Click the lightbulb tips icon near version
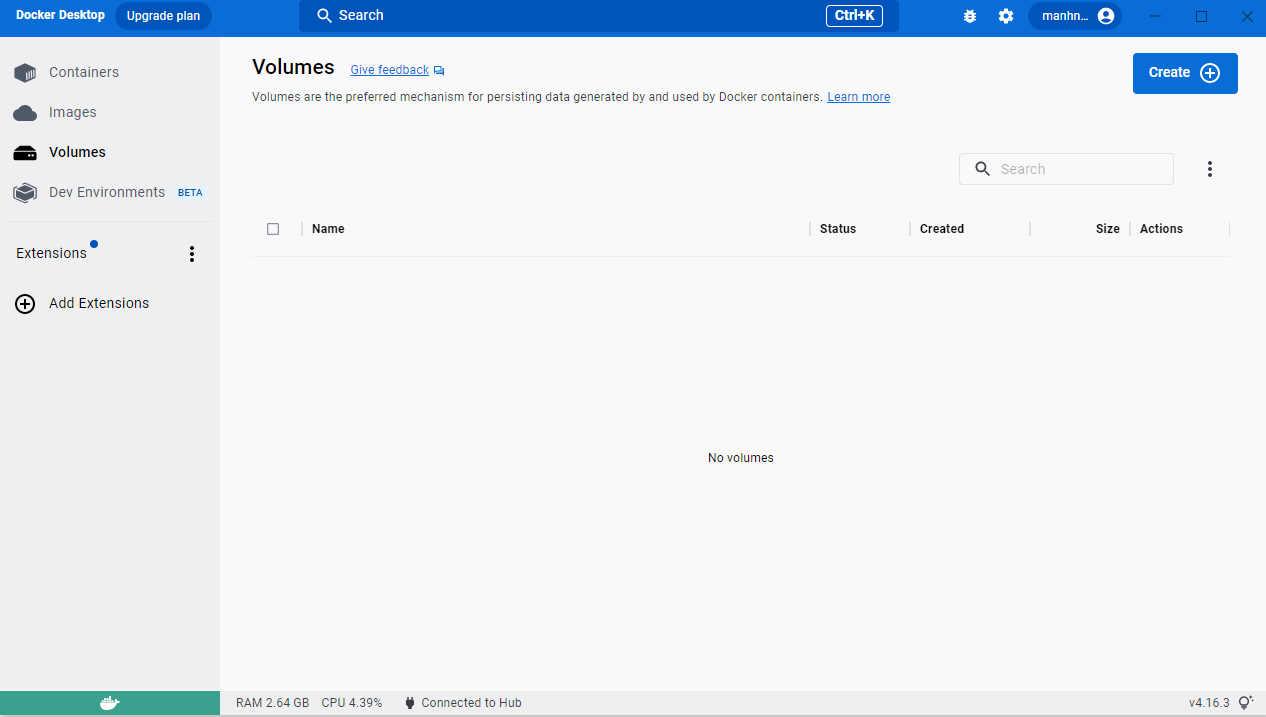Screen dimensions: 1266x717 point(1246,702)
